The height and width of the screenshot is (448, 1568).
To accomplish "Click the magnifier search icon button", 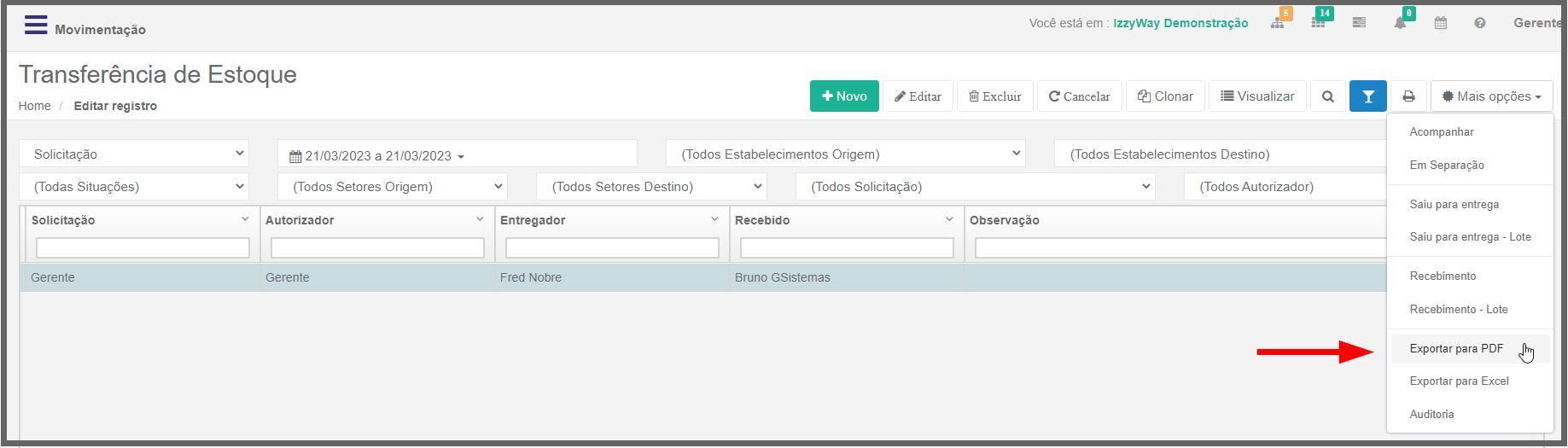I will [x=1328, y=96].
